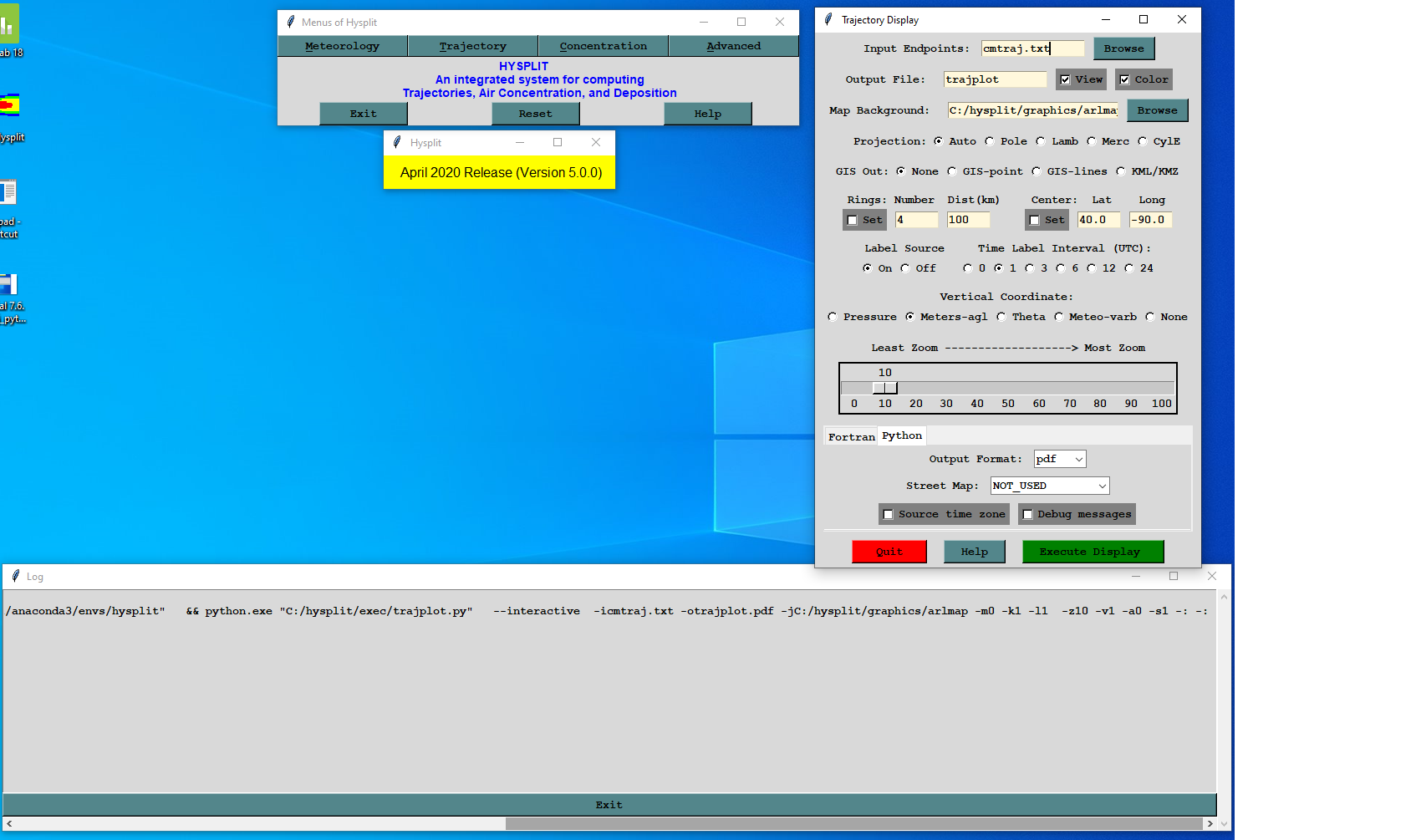The height and width of the screenshot is (840, 1411).
Task: Click the Output File text field
Action: coord(995,79)
